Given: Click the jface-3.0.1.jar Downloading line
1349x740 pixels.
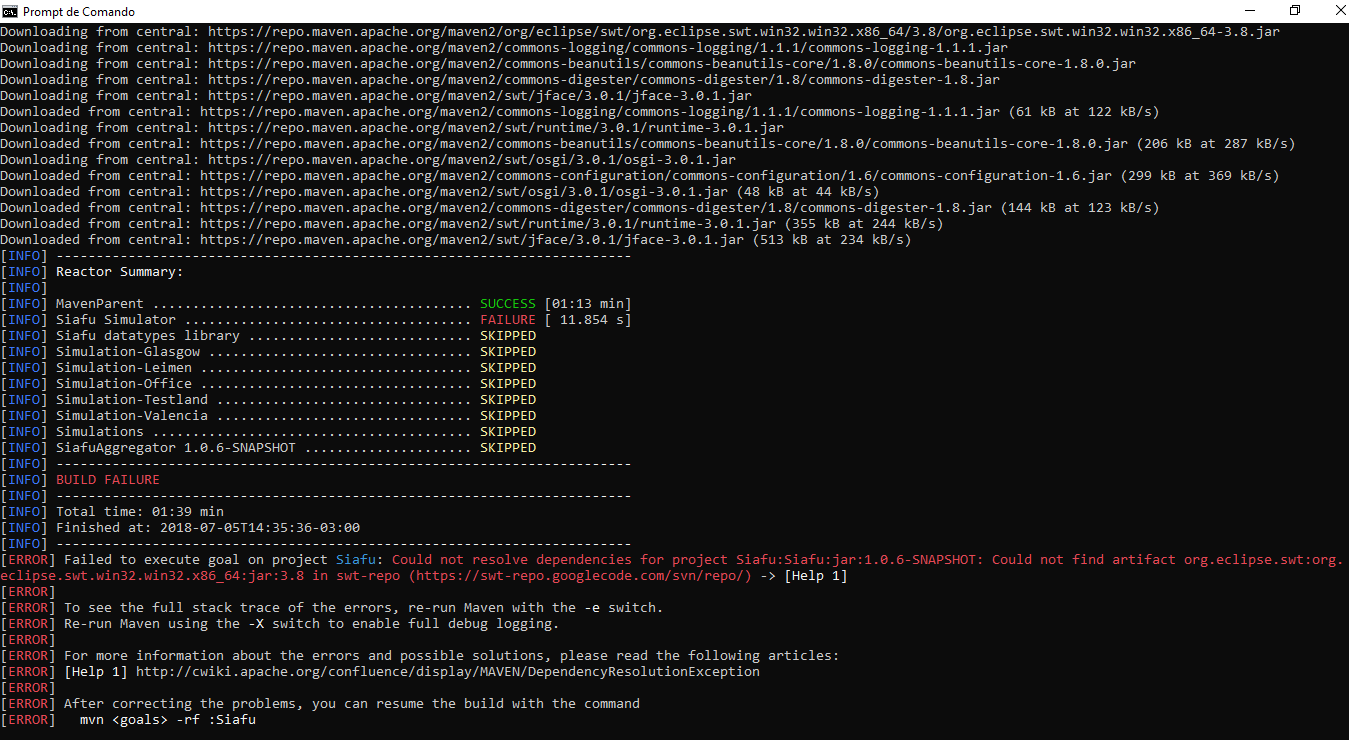Looking at the screenshot, I should [376, 96].
